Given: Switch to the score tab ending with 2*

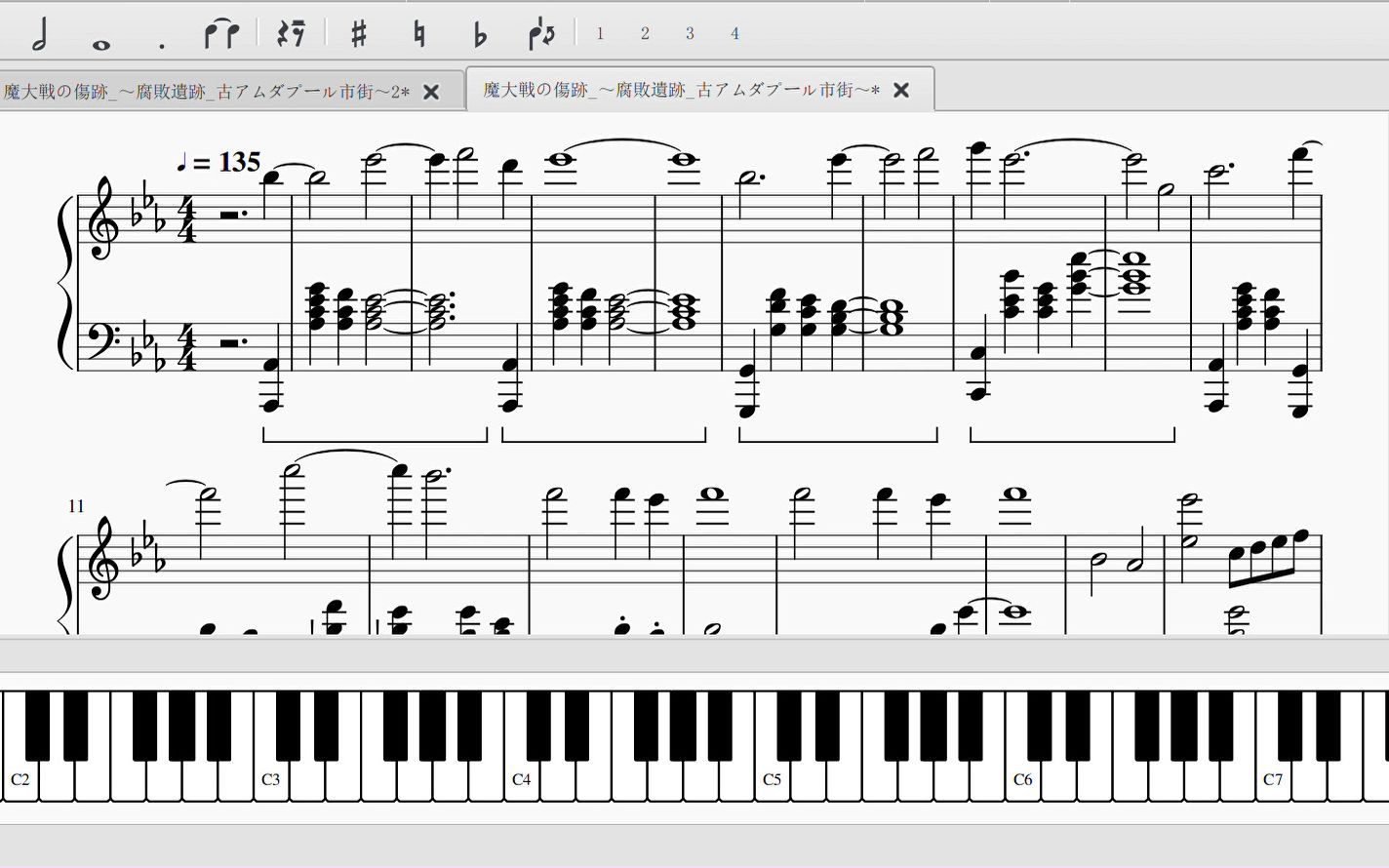Looking at the screenshot, I should pyautogui.click(x=206, y=92).
